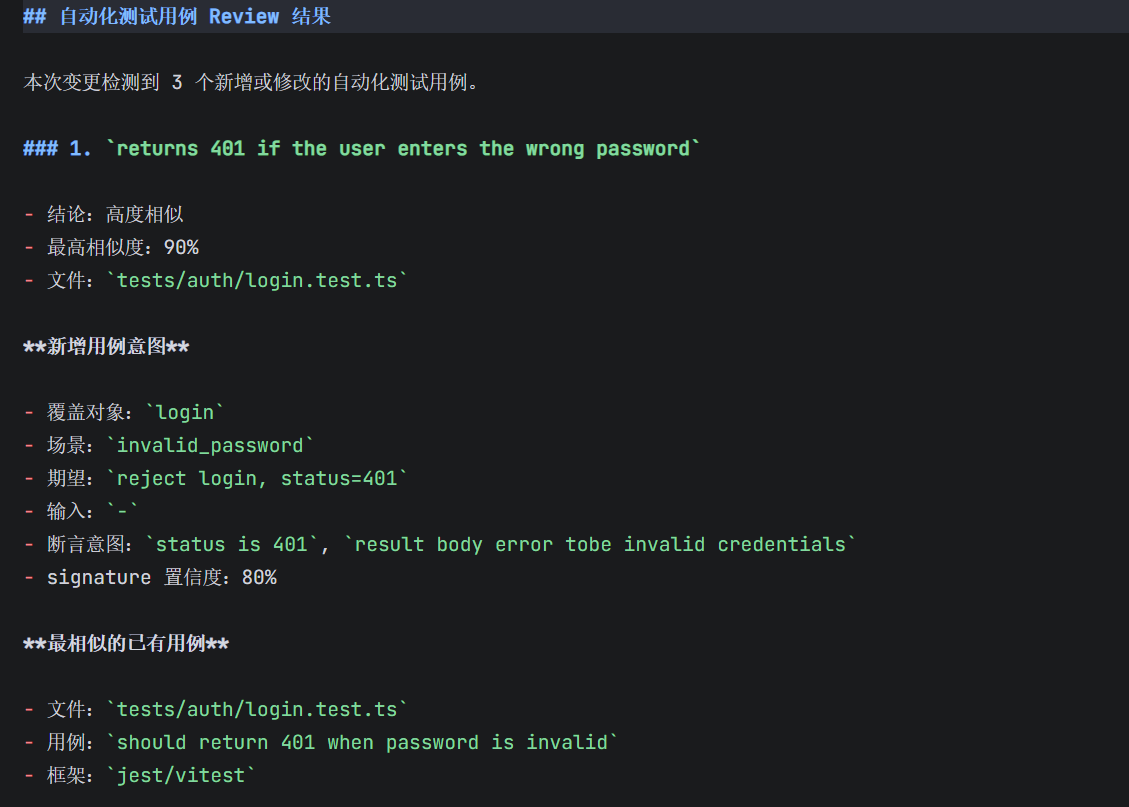This screenshot has height=807, width=1129.
Task: Click the 覆盖对象 login code span
Action: pyautogui.click(x=185, y=412)
